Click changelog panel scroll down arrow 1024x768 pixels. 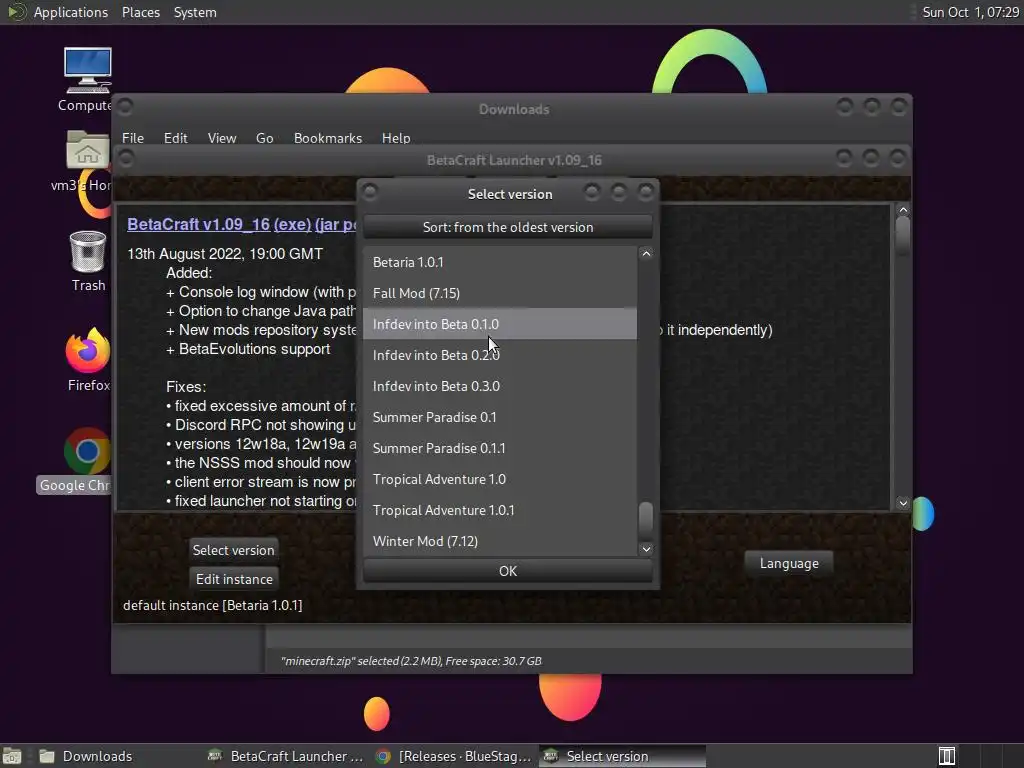pyautogui.click(x=903, y=503)
